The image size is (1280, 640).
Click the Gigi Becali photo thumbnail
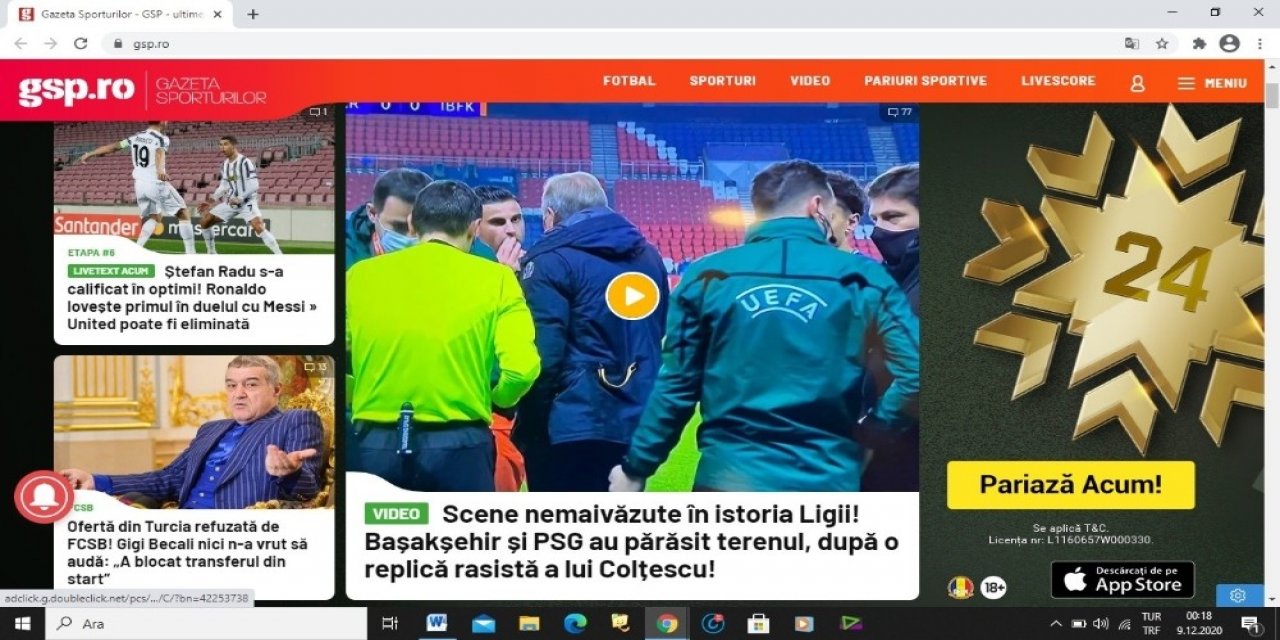pos(194,432)
